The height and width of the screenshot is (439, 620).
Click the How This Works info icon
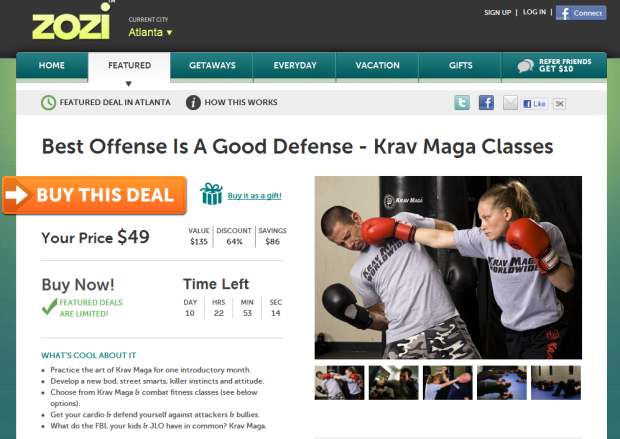193,103
